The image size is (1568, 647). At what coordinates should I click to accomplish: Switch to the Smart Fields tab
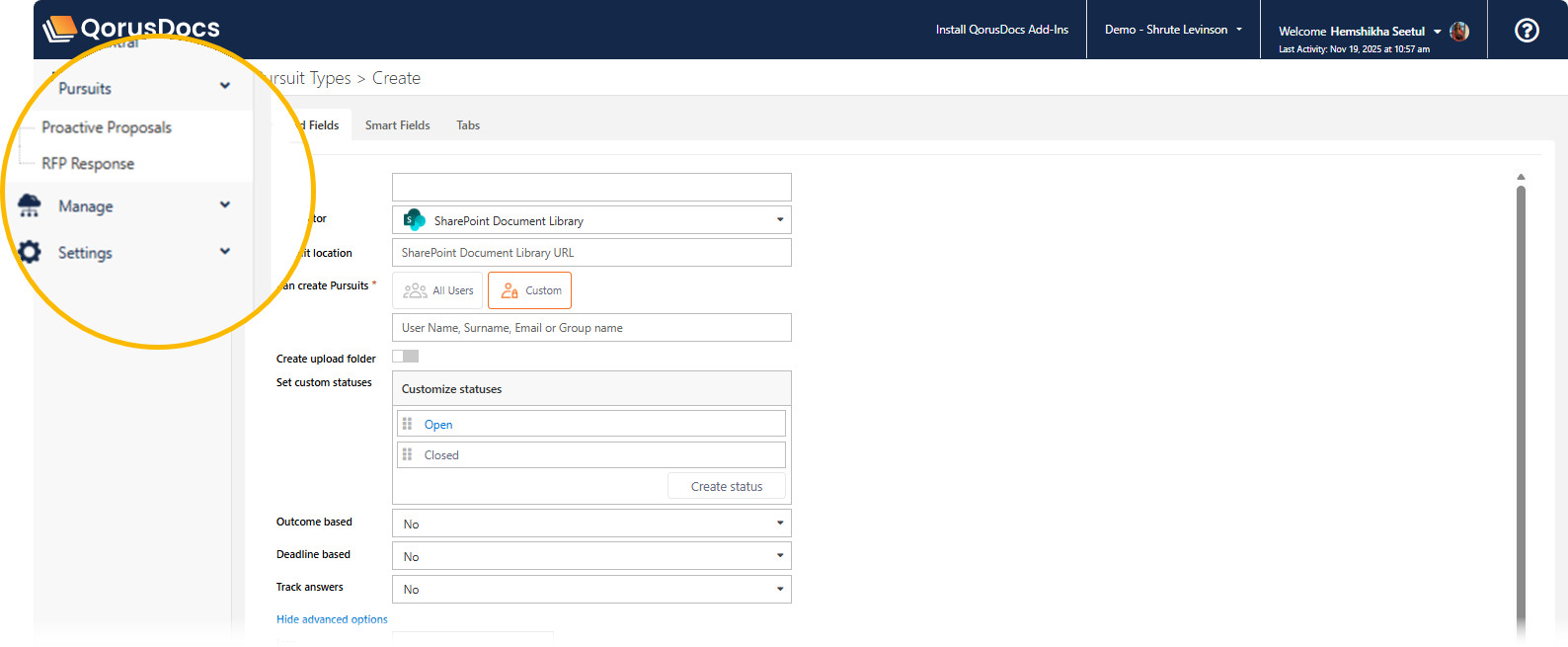(397, 125)
